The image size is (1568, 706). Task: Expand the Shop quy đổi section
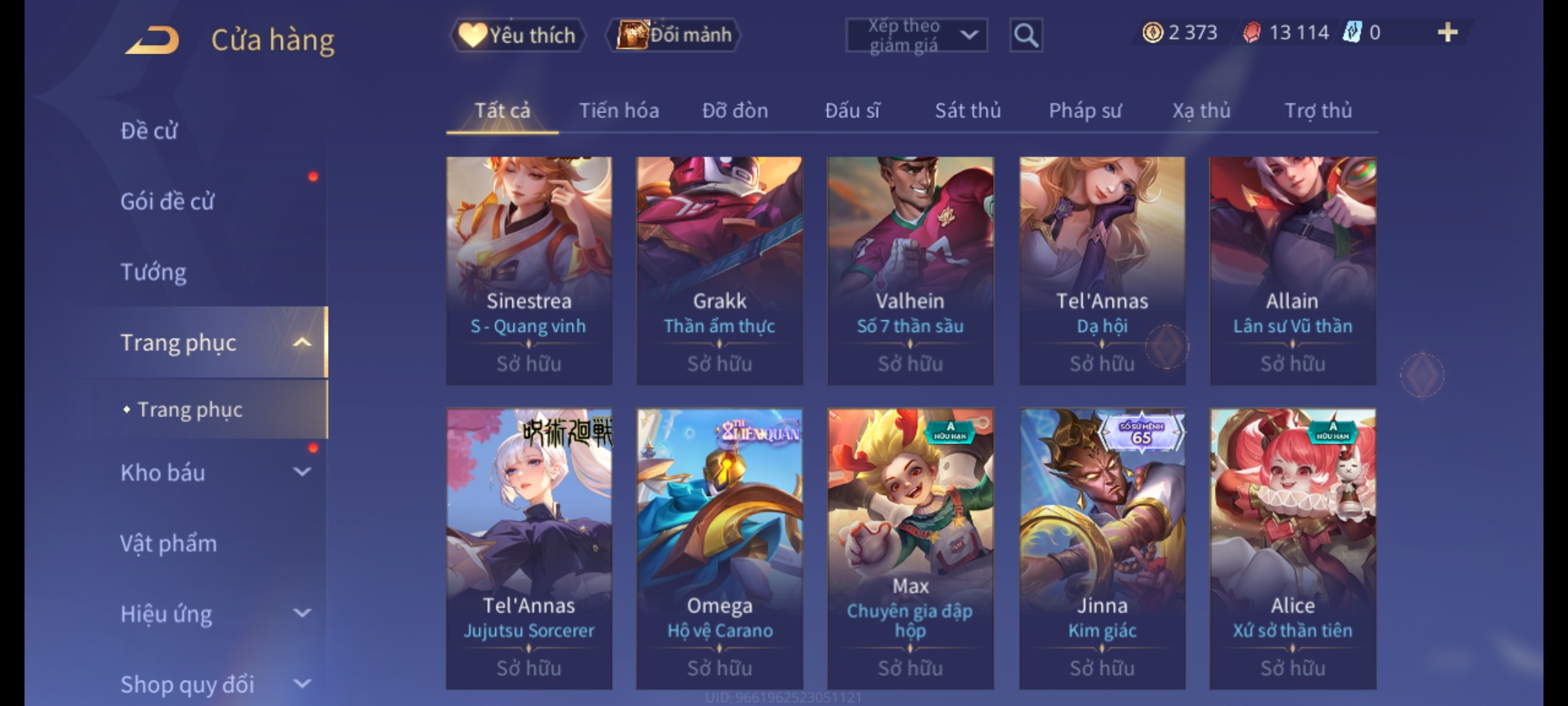pos(302,684)
